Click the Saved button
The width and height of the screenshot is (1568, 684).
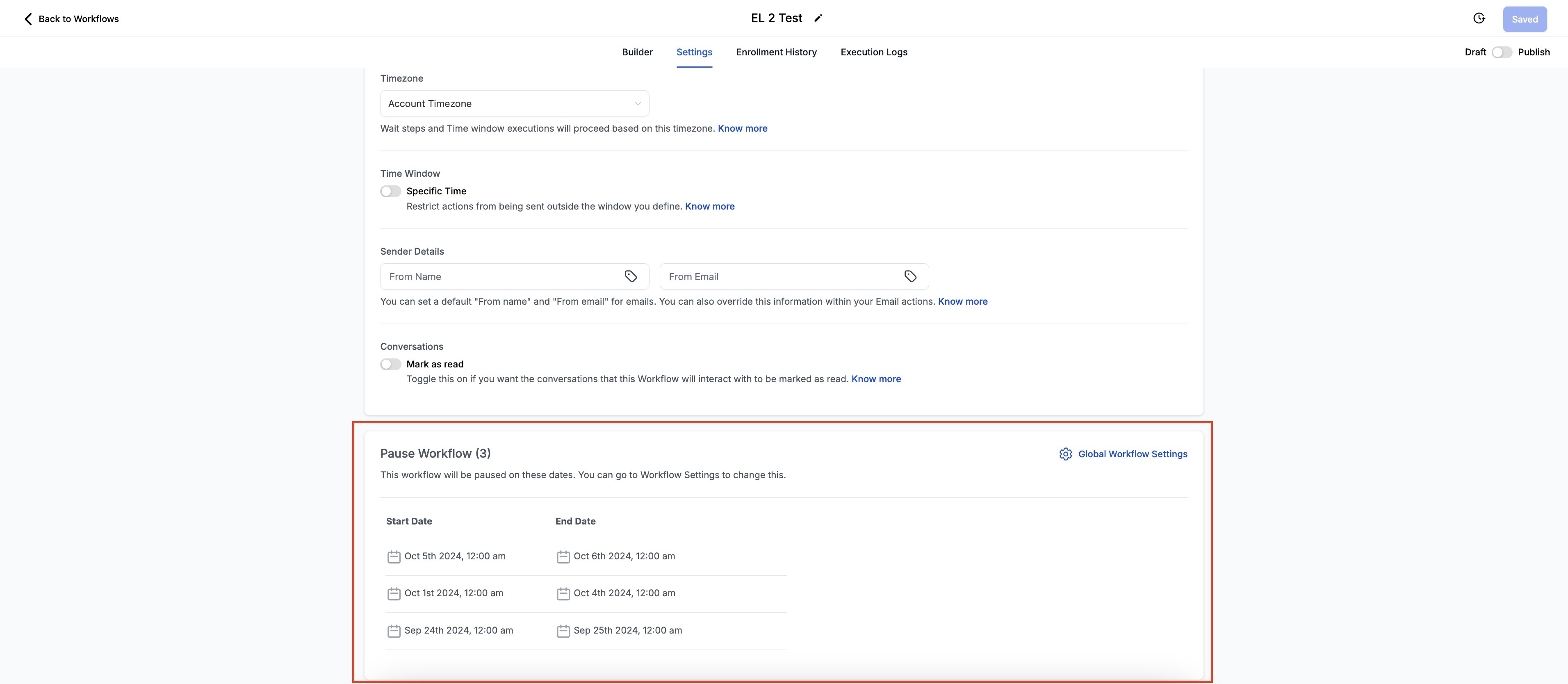pos(1524,19)
